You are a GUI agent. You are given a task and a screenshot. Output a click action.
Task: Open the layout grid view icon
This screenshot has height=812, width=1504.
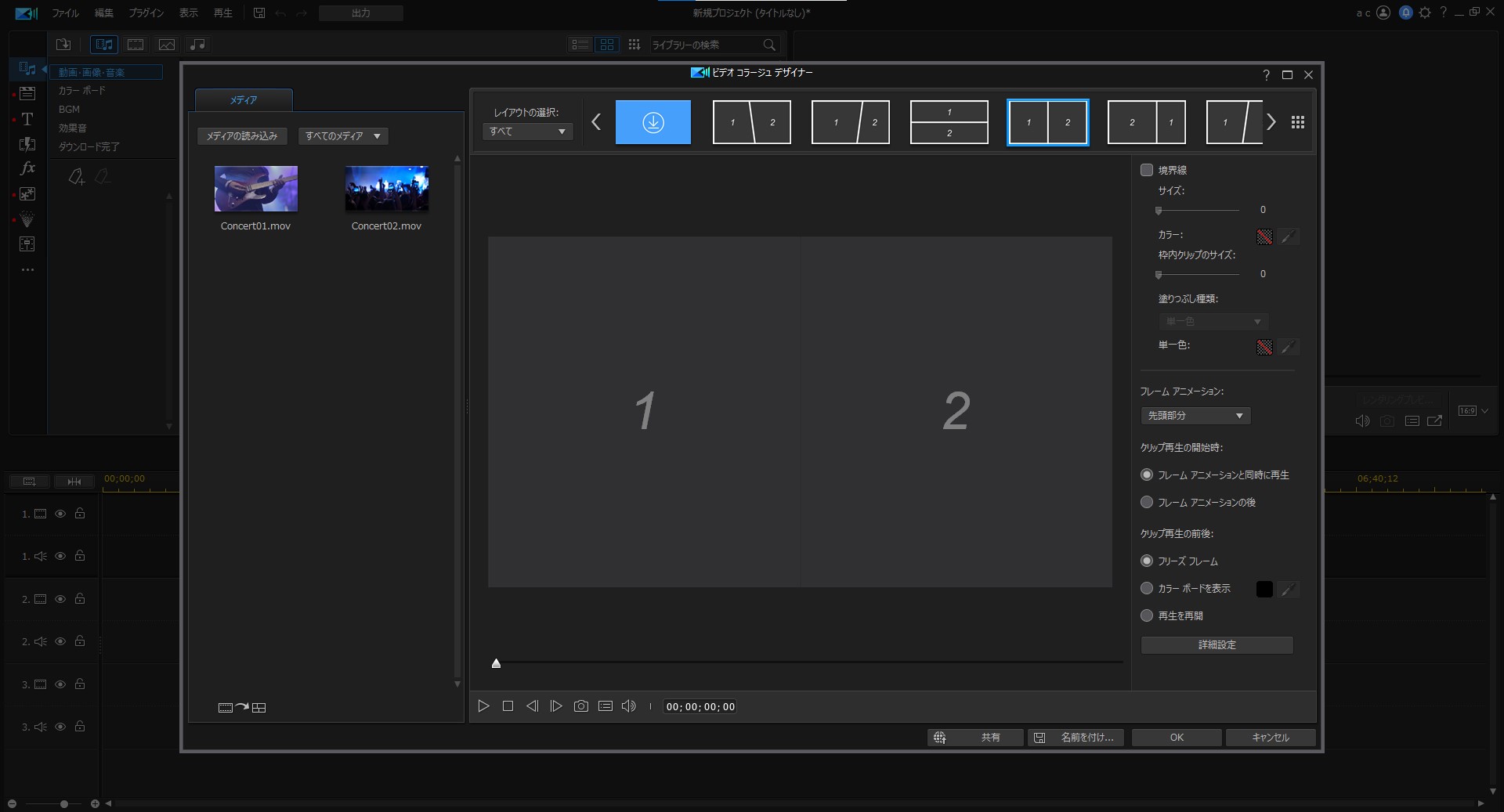(x=1297, y=122)
